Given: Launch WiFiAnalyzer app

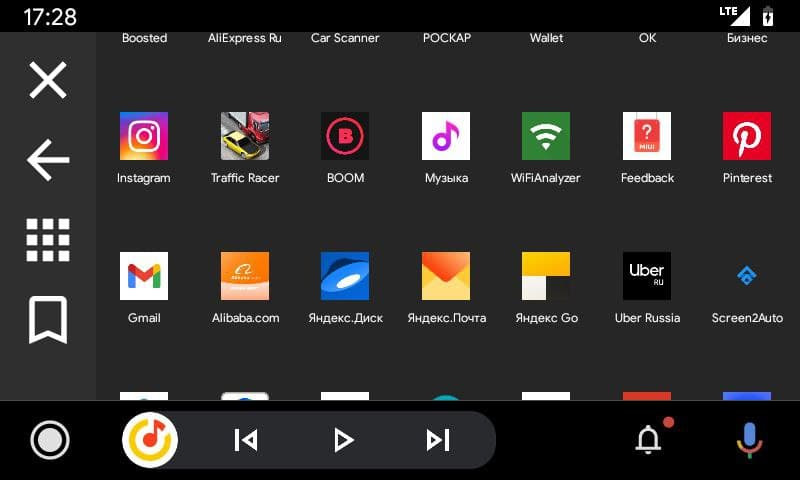Looking at the screenshot, I should [546, 136].
